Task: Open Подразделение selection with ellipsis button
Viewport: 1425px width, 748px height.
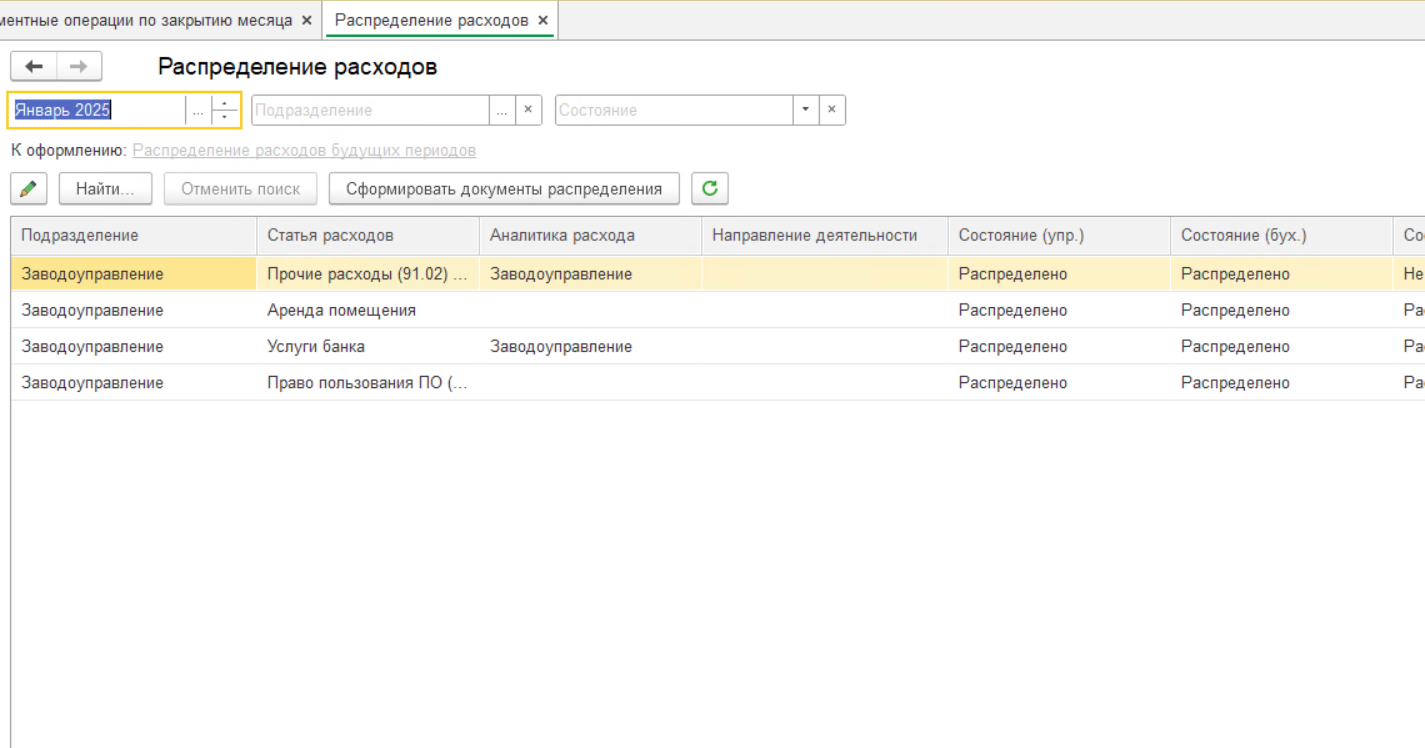Action: (x=502, y=110)
